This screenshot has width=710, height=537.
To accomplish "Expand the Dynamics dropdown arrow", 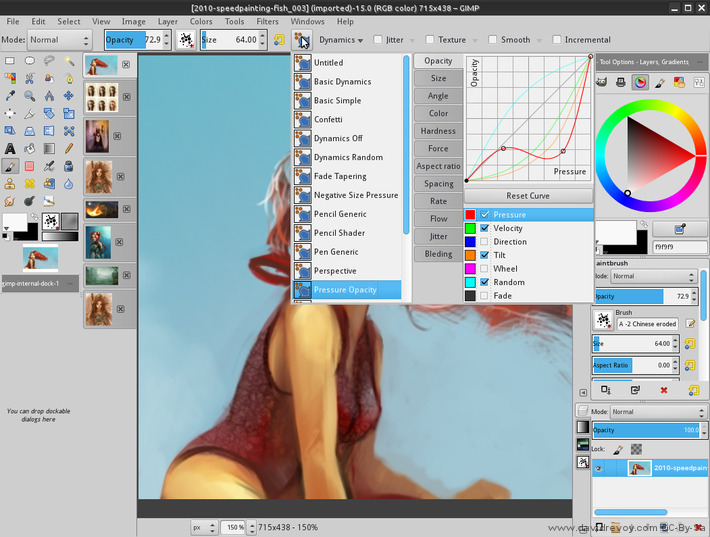I will (x=361, y=40).
